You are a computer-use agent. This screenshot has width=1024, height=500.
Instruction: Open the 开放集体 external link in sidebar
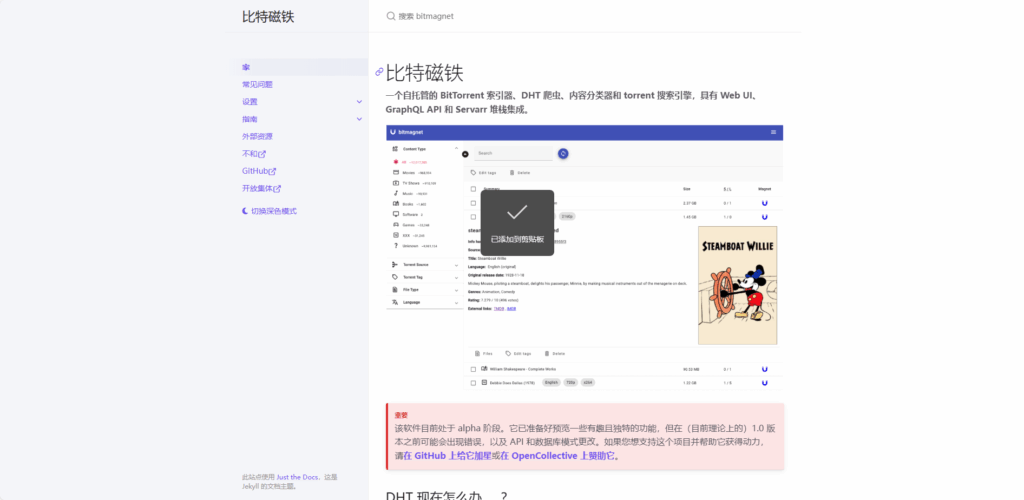point(261,189)
